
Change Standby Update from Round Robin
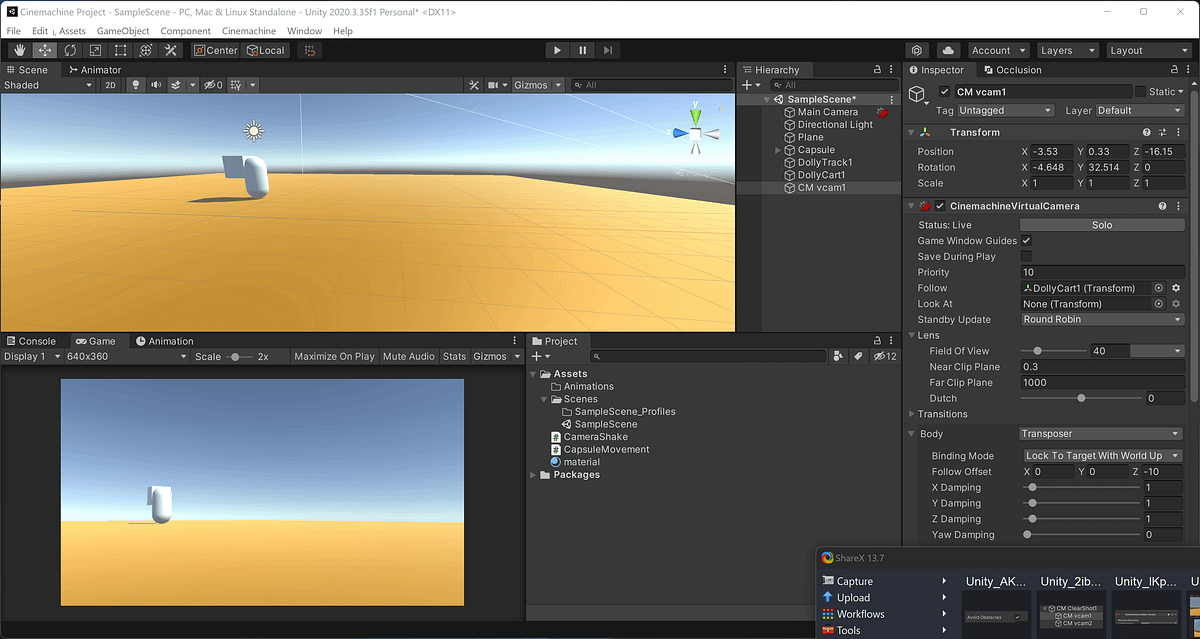(x=1100, y=319)
